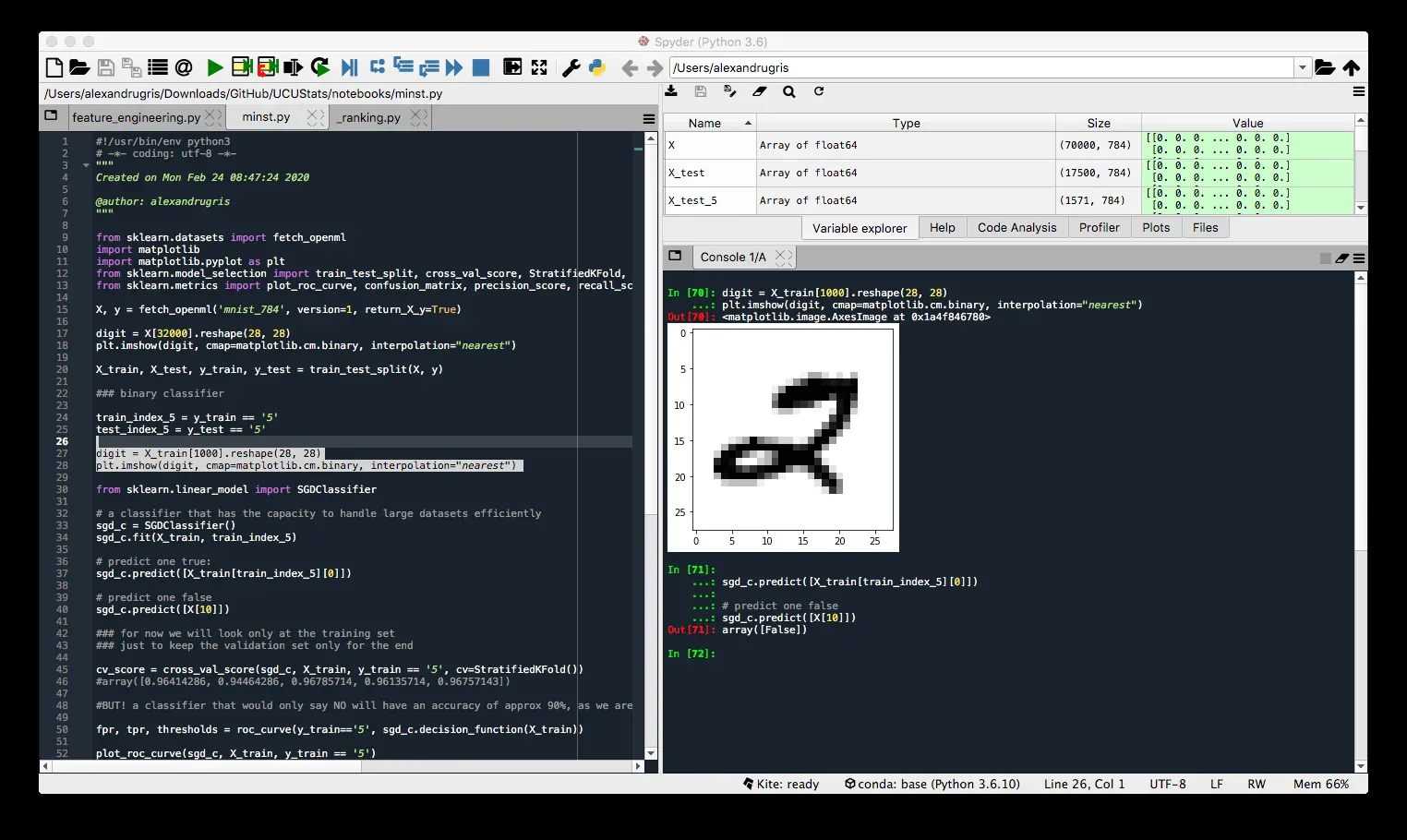Expand the working directory path dropdown
The image size is (1407, 840).
click(1303, 67)
